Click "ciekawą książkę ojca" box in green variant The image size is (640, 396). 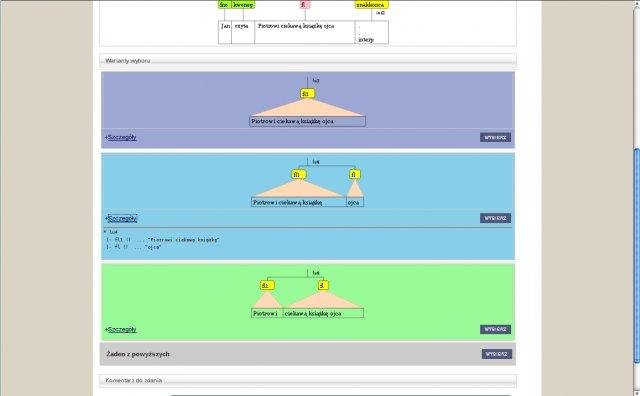[x=323, y=313]
